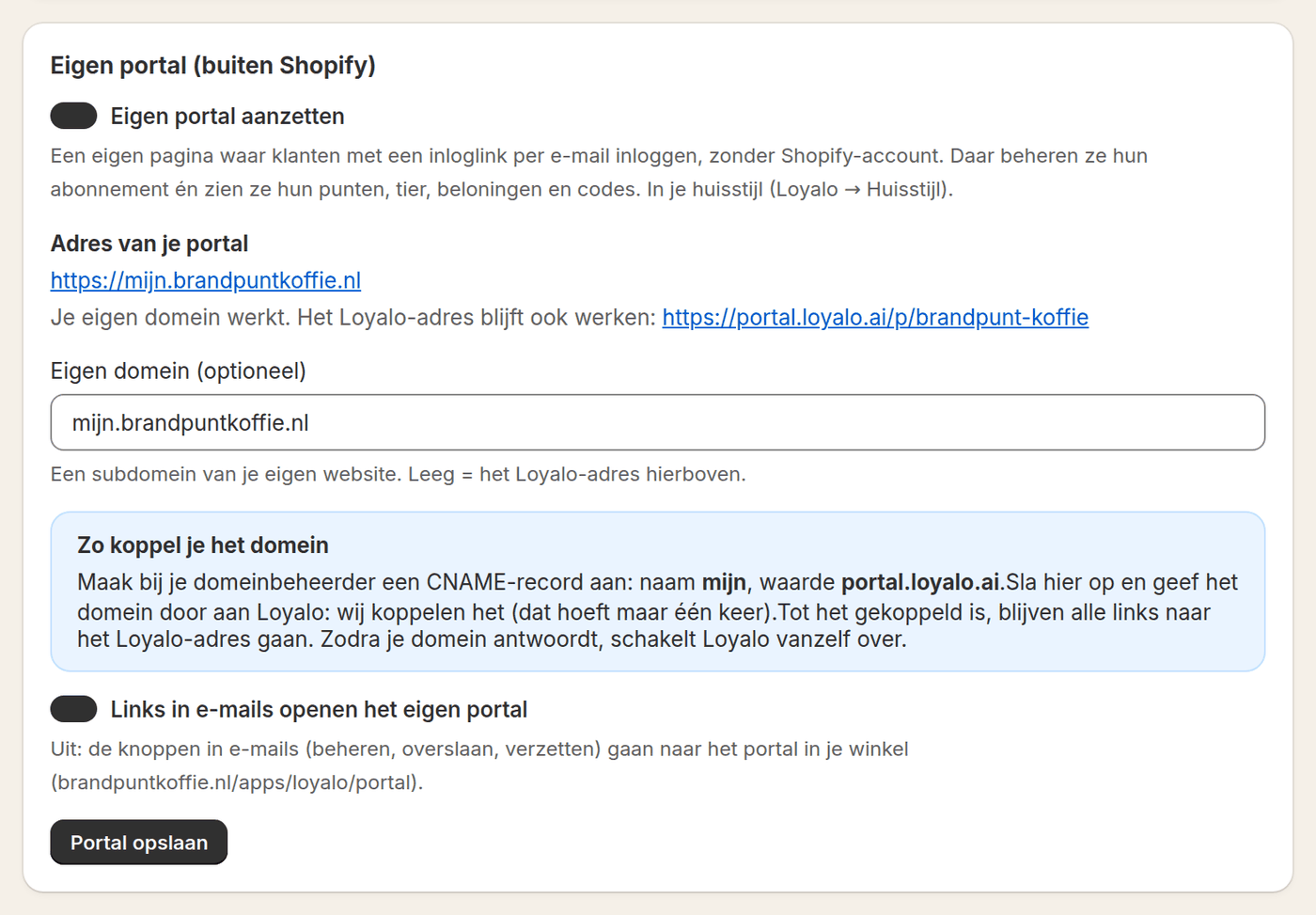
Task: Click the 'Links in e-mails openen het eigen portal' label
Action: click(x=319, y=709)
